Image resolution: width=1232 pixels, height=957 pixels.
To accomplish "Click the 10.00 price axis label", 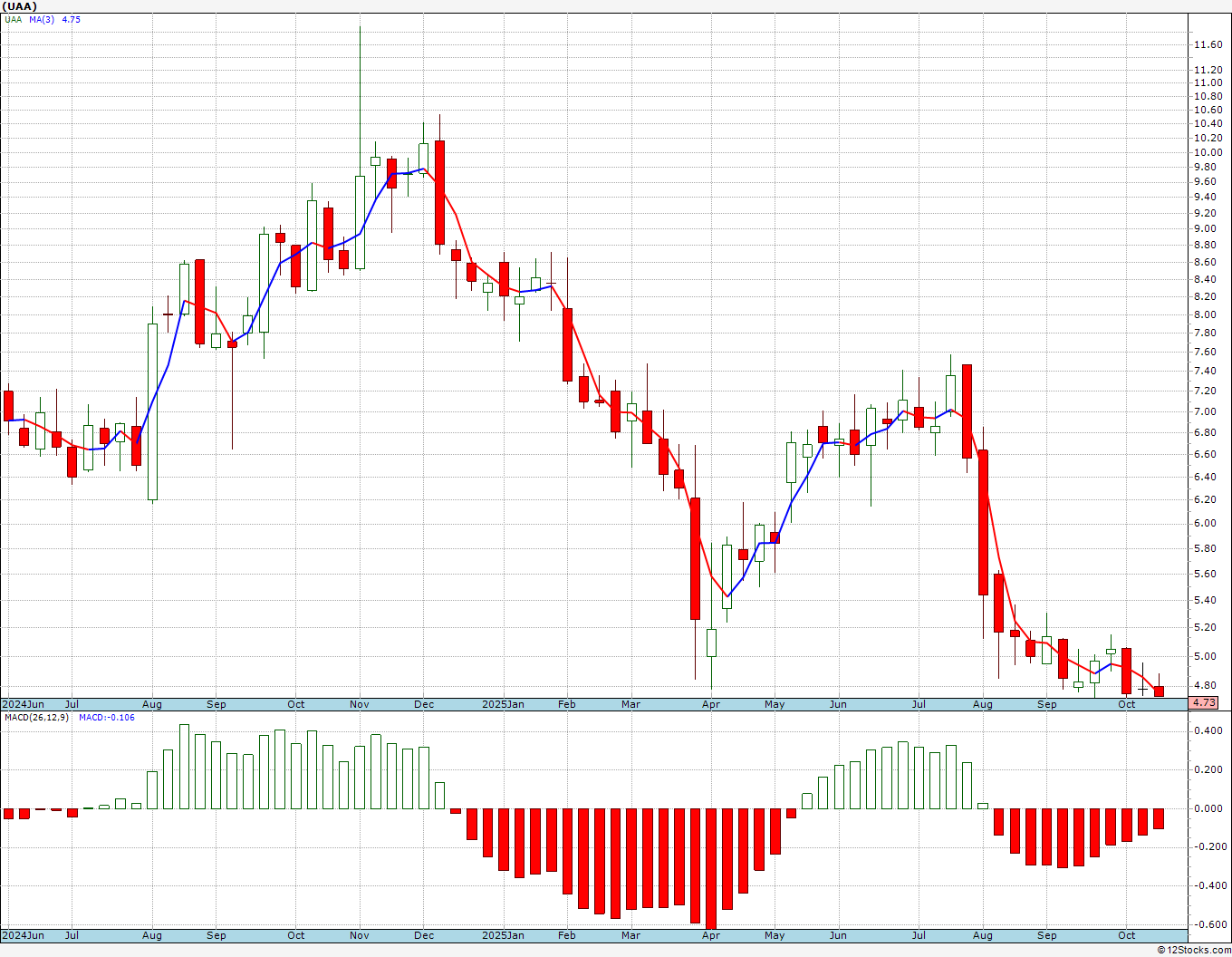I will 1208,152.
